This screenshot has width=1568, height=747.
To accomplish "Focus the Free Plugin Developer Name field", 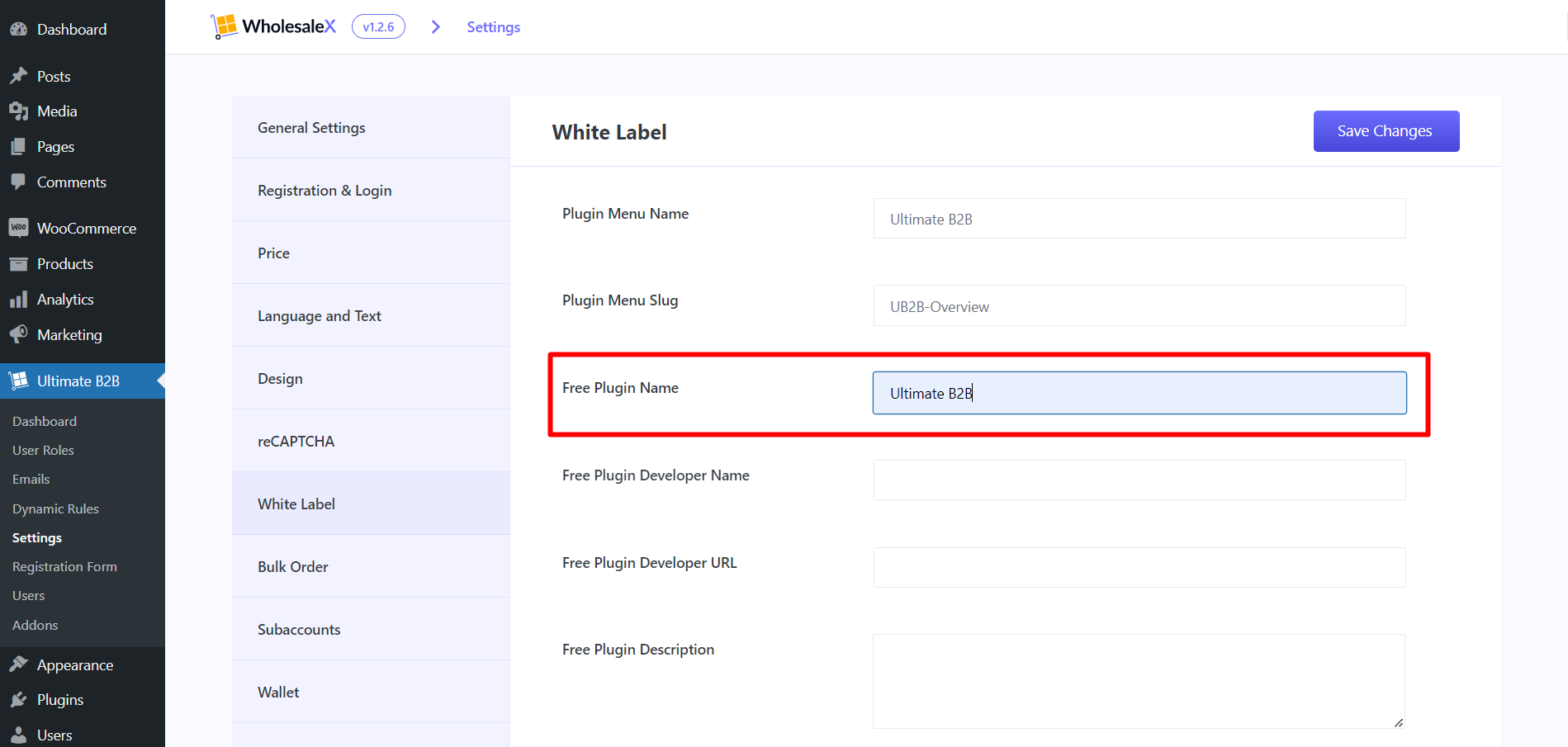I will coord(1139,480).
